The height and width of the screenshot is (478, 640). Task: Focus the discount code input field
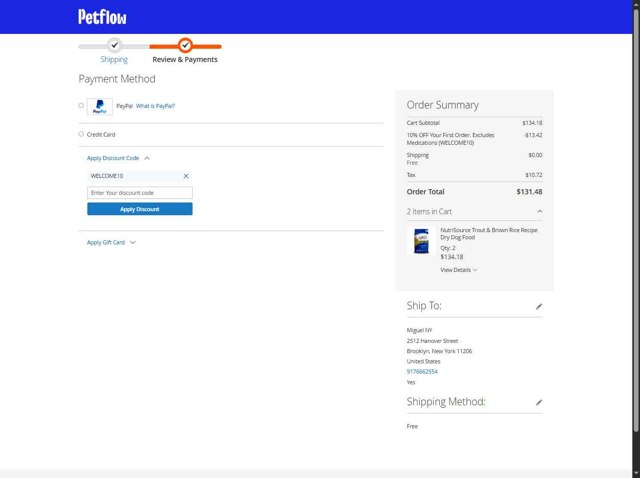click(140, 193)
